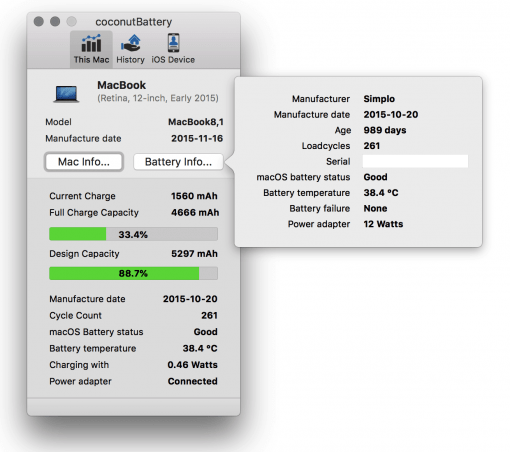Open the History toolbar icon
This screenshot has height=452, width=510.
tap(130, 43)
